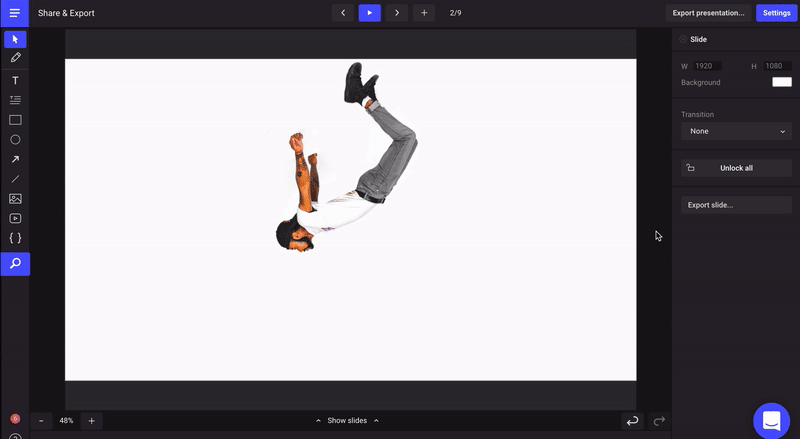Open the hamburger main menu

tap(14, 13)
